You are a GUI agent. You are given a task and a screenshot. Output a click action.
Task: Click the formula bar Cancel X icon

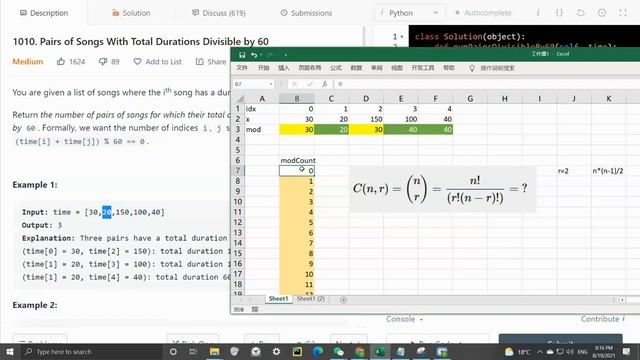pos(294,84)
